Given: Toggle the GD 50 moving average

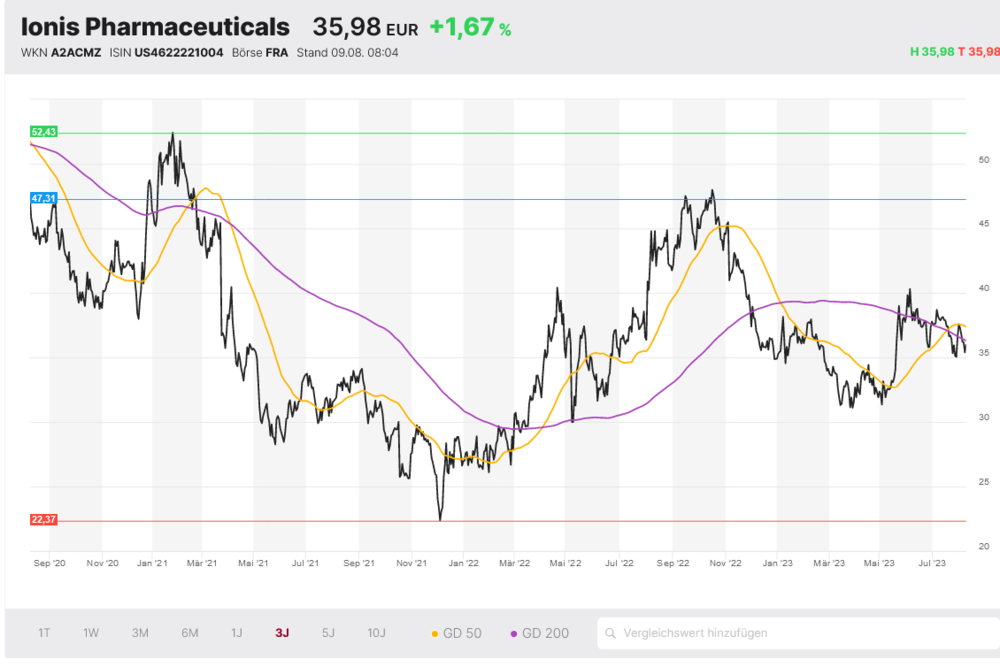Looking at the screenshot, I should (x=457, y=633).
